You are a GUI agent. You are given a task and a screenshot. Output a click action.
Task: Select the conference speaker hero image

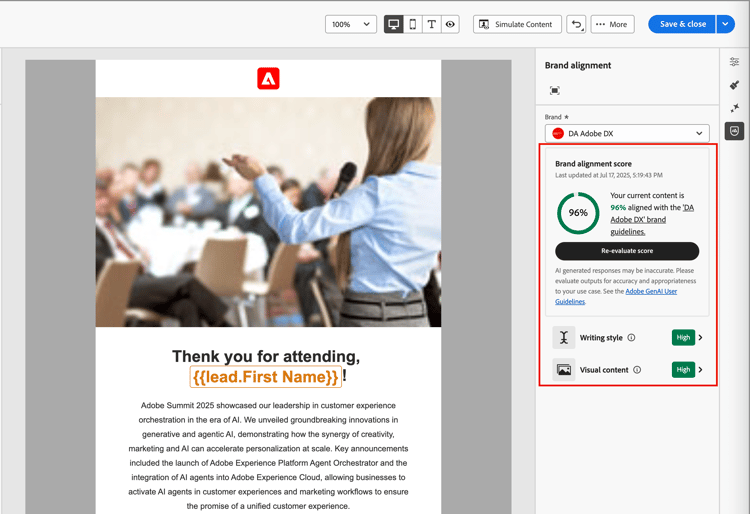point(268,212)
